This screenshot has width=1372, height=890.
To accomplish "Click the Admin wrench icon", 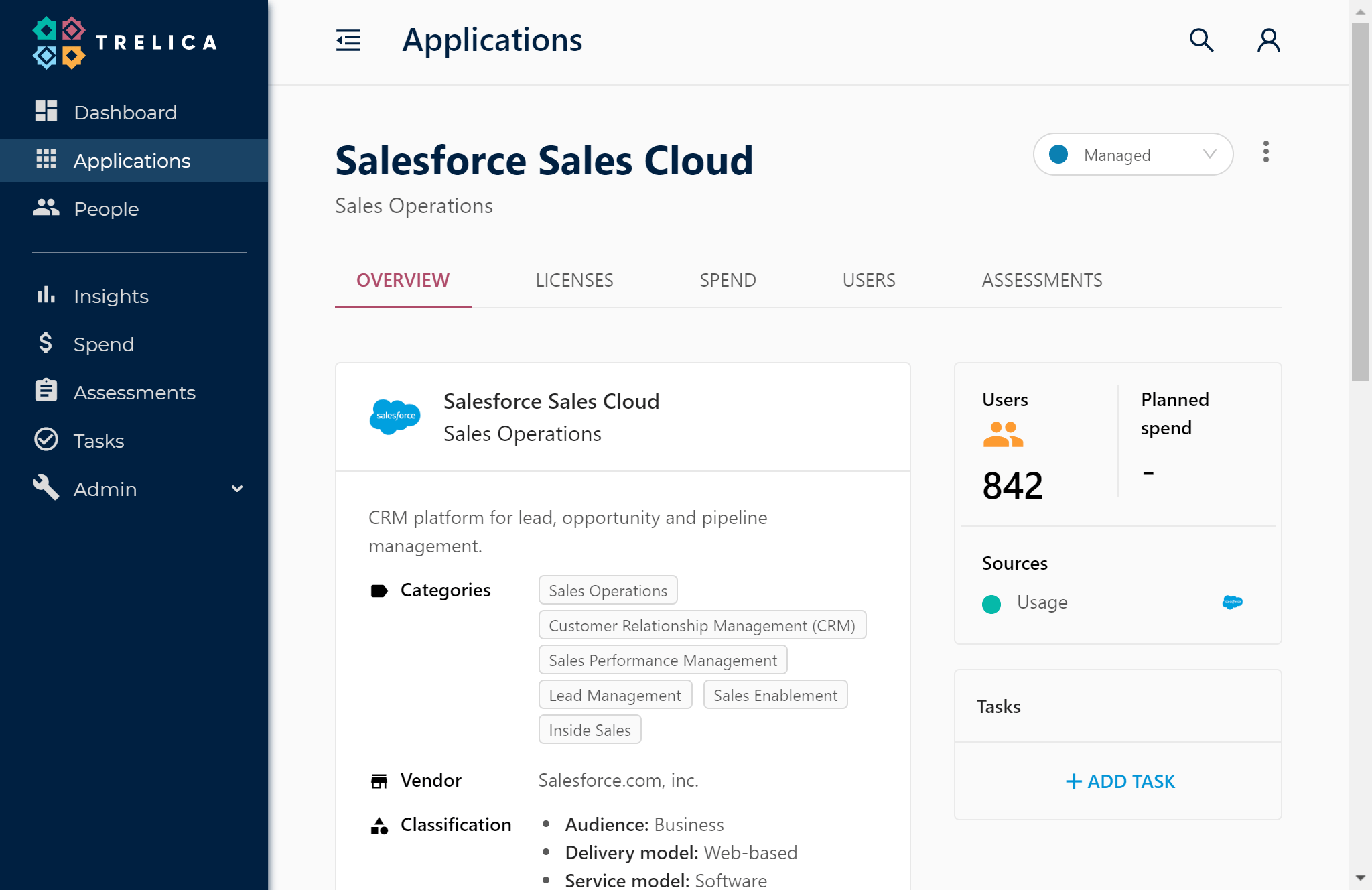I will coord(46,488).
